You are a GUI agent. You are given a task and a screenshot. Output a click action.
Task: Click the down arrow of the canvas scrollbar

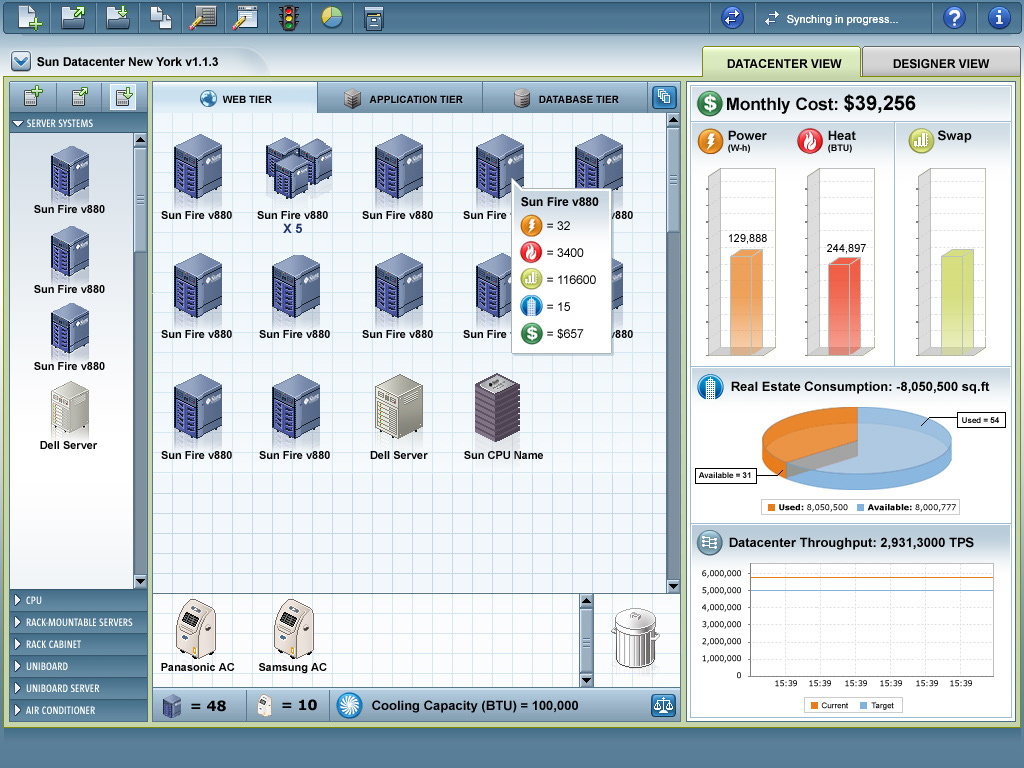(x=673, y=586)
